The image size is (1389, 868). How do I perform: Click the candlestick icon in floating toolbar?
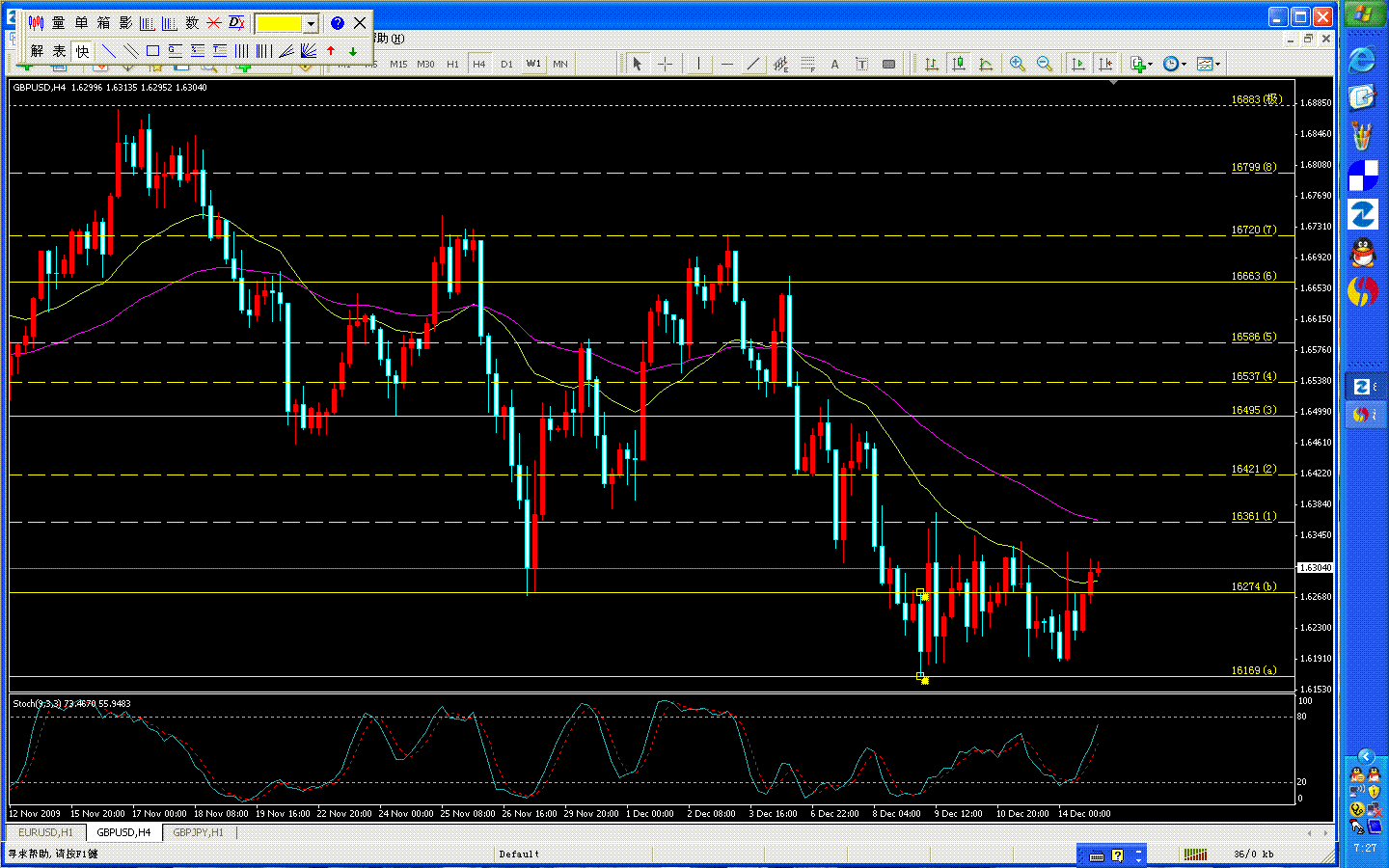point(37,23)
